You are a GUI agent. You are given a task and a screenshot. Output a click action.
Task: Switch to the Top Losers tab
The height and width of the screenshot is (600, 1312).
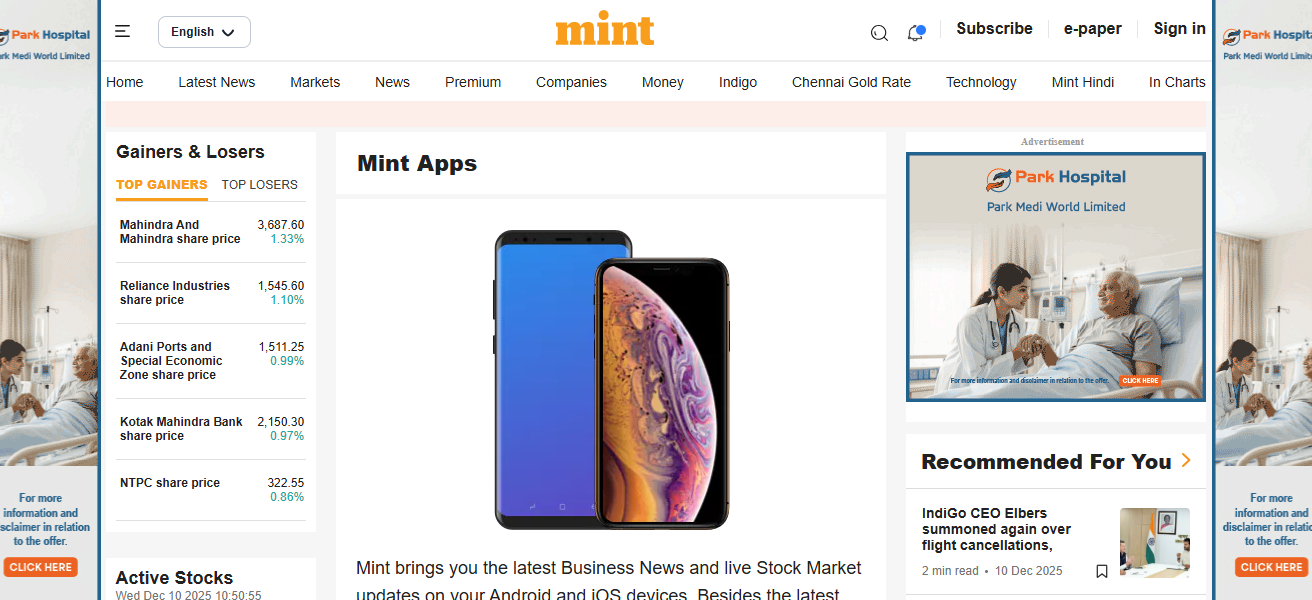(x=259, y=184)
